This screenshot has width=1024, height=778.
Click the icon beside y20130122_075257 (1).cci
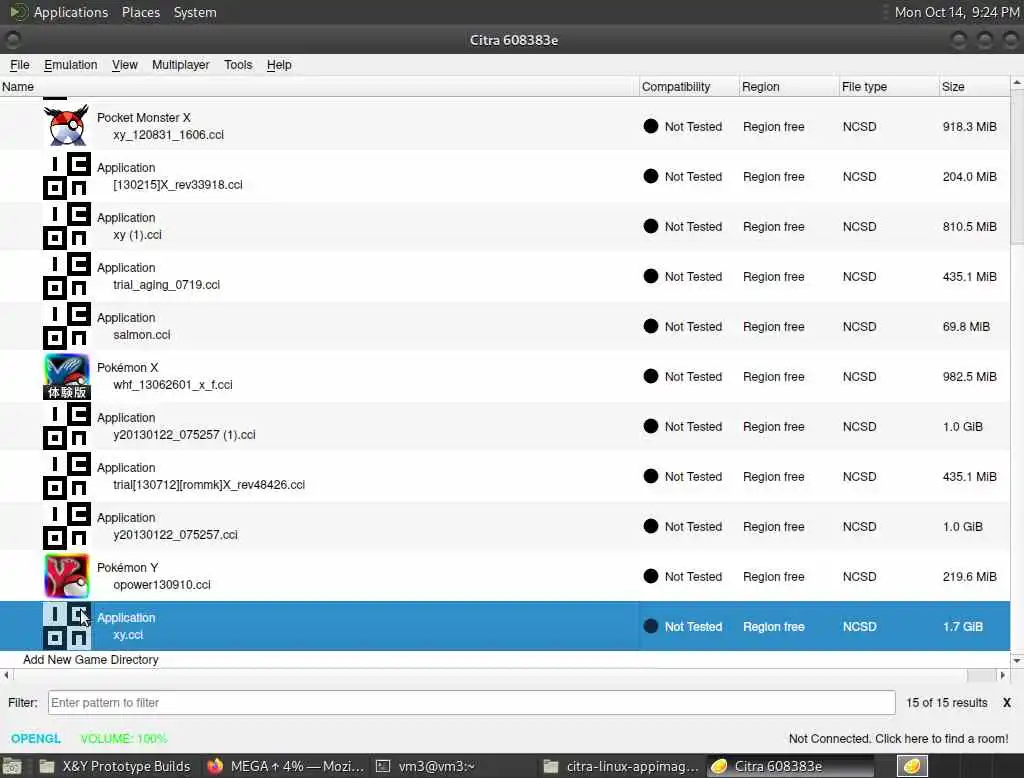[67, 426]
